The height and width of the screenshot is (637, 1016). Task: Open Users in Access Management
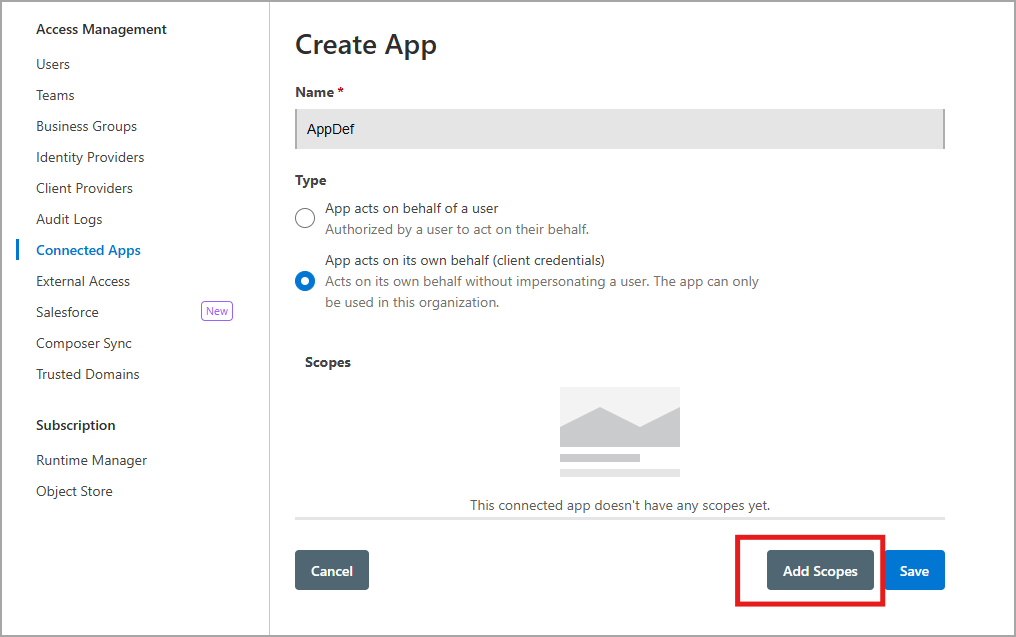[x=53, y=64]
